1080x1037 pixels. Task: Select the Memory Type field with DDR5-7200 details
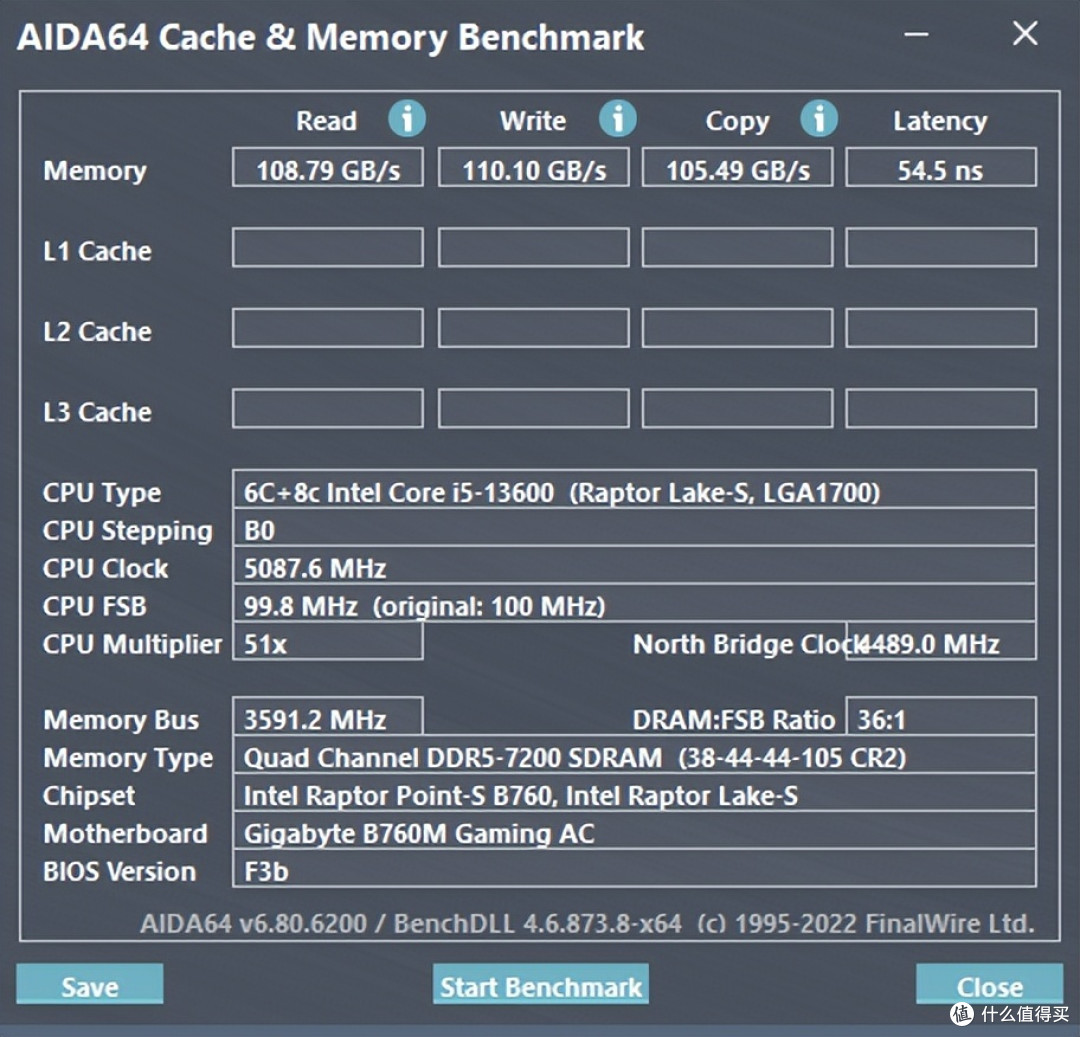tap(634, 757)
